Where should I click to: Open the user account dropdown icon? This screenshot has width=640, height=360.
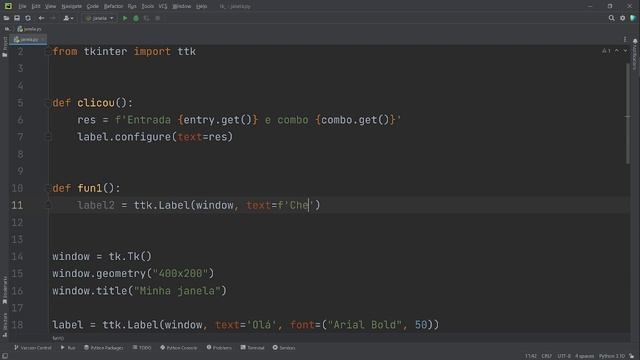point(68,18)
